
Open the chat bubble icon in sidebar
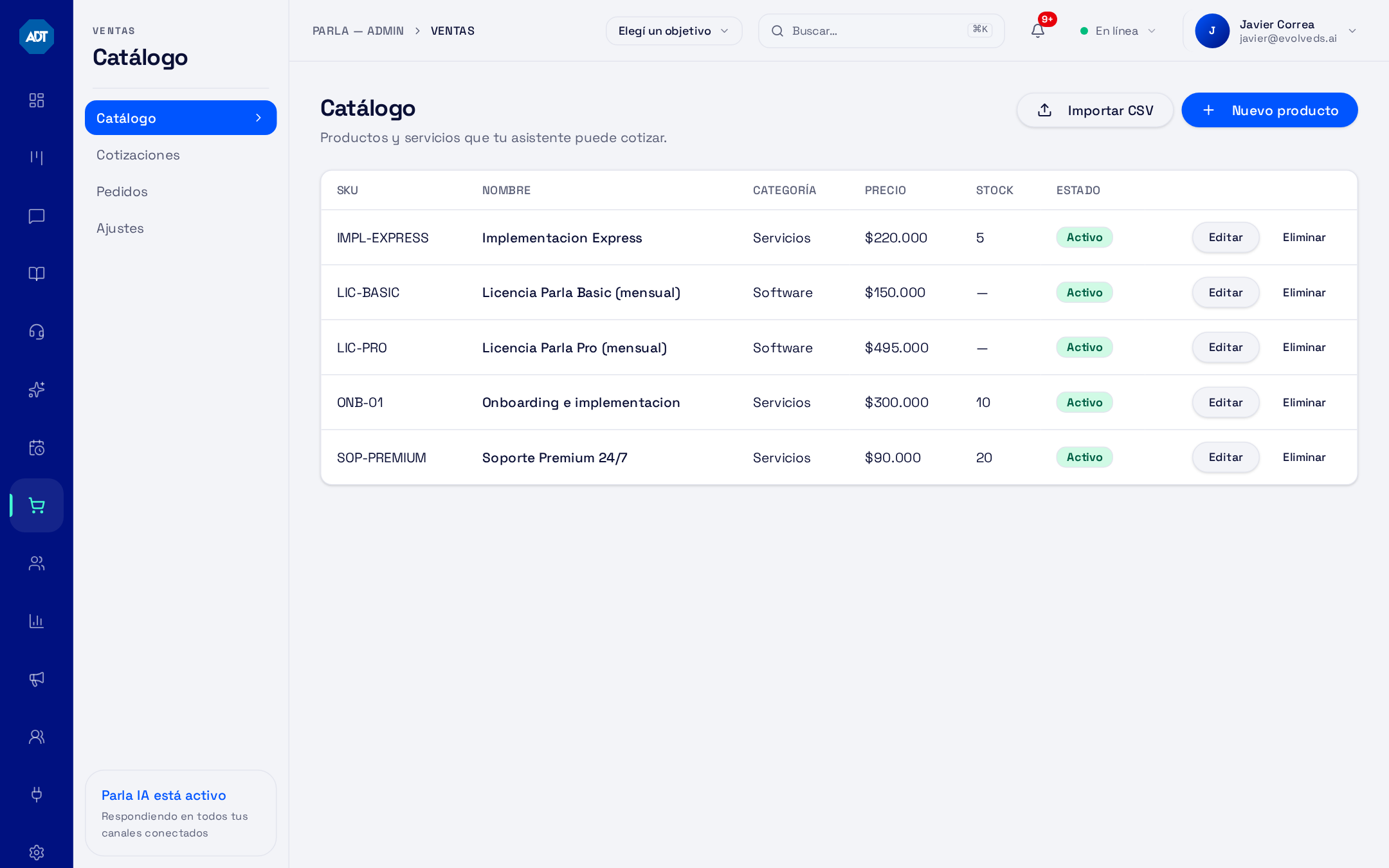pos(37,216)
